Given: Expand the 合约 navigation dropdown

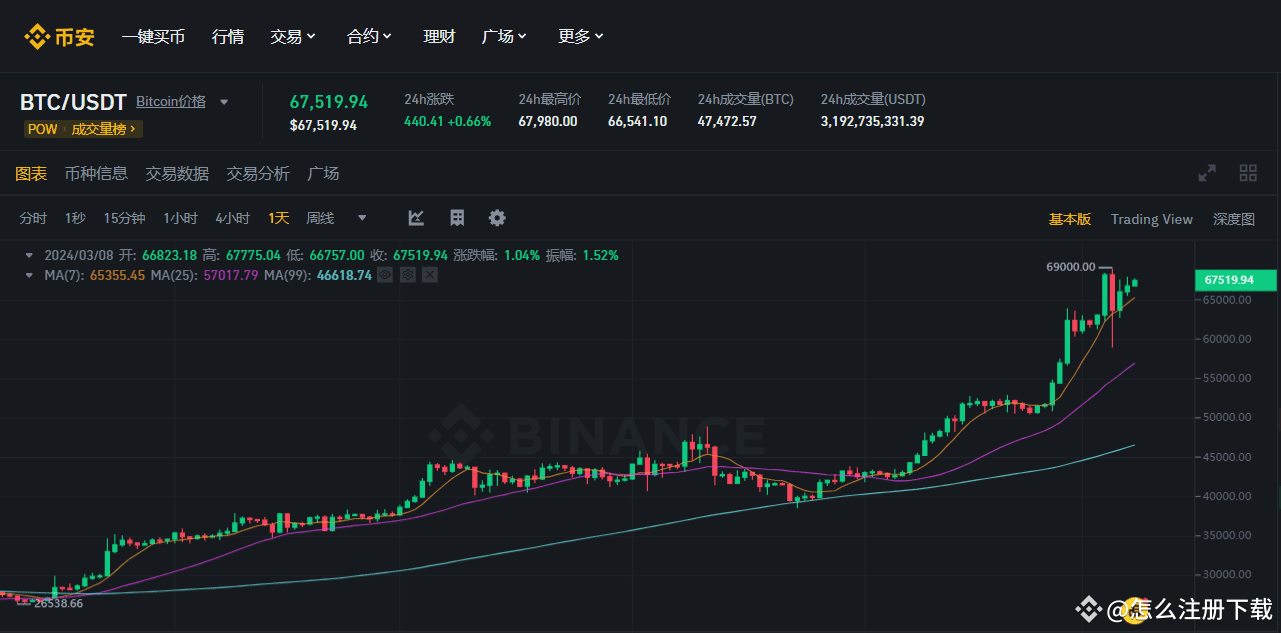Looking at the screenshot, I should point(368,36).
